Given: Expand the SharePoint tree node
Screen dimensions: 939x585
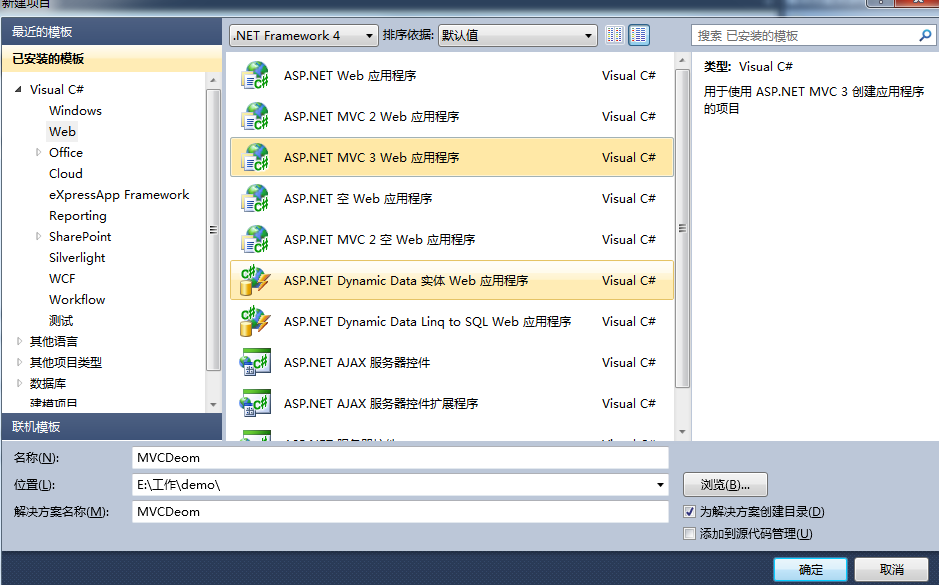Looking at the screenshot, I should pos(38,237).
